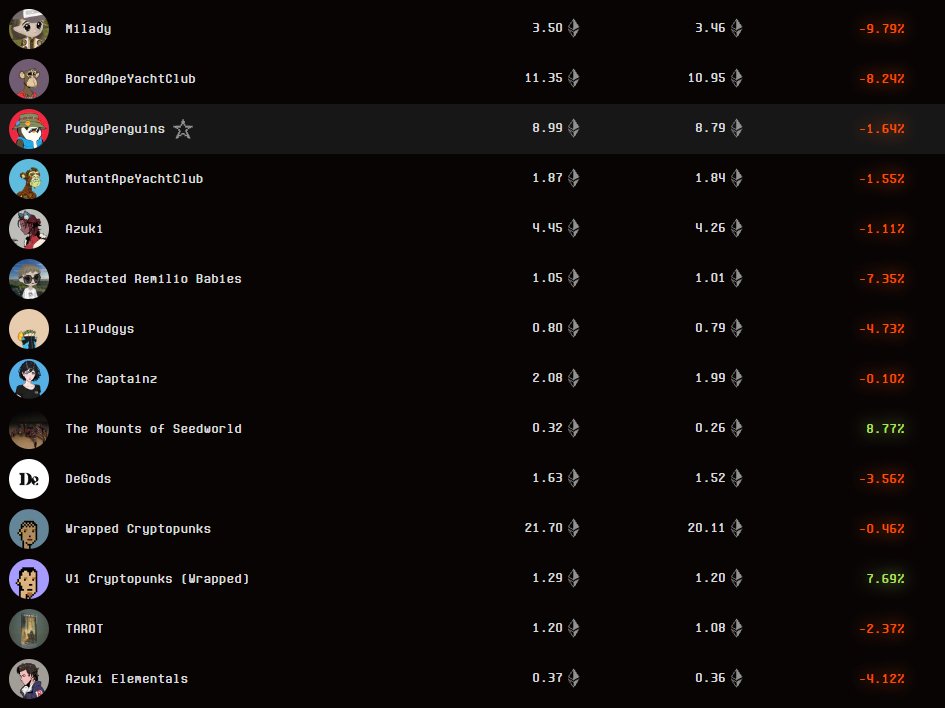945x708 pixels.
Task: Click the V1 Cryptopunks (Wrapped) avatar
Action: 29,578
